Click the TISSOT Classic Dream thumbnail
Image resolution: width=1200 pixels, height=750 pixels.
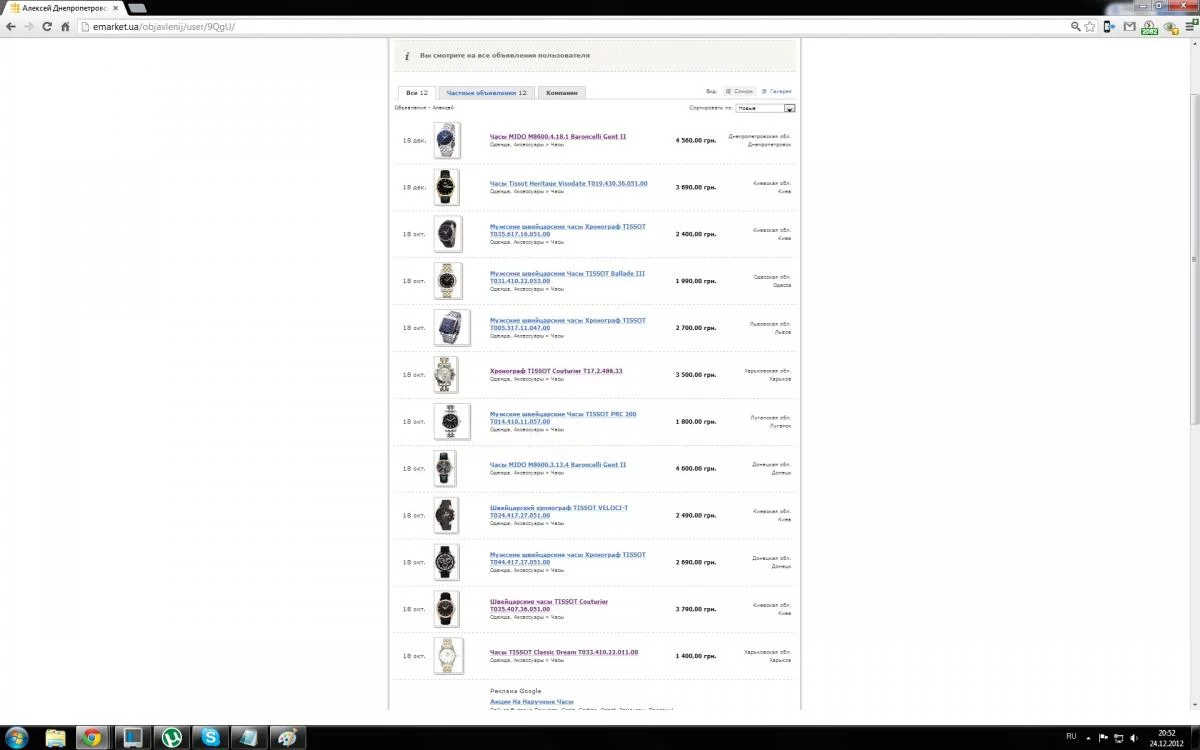(x=447, y=656)
